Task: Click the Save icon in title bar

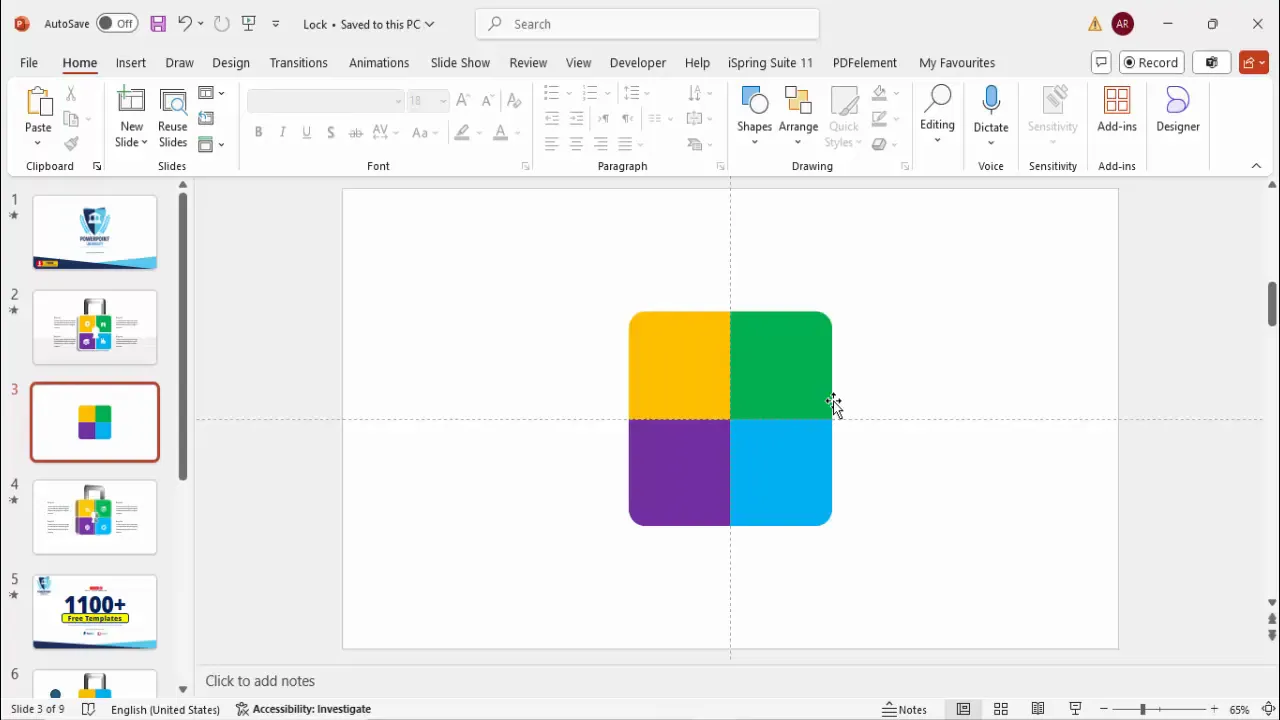Action: (x=158, y=23)
